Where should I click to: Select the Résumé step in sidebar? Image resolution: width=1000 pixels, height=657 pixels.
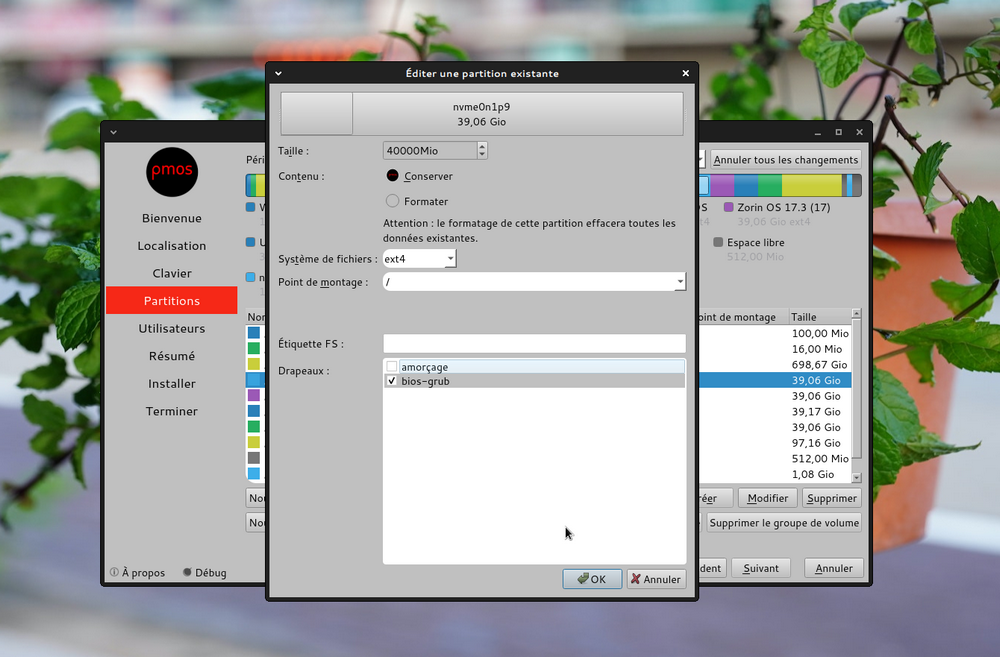click(172, 356)
